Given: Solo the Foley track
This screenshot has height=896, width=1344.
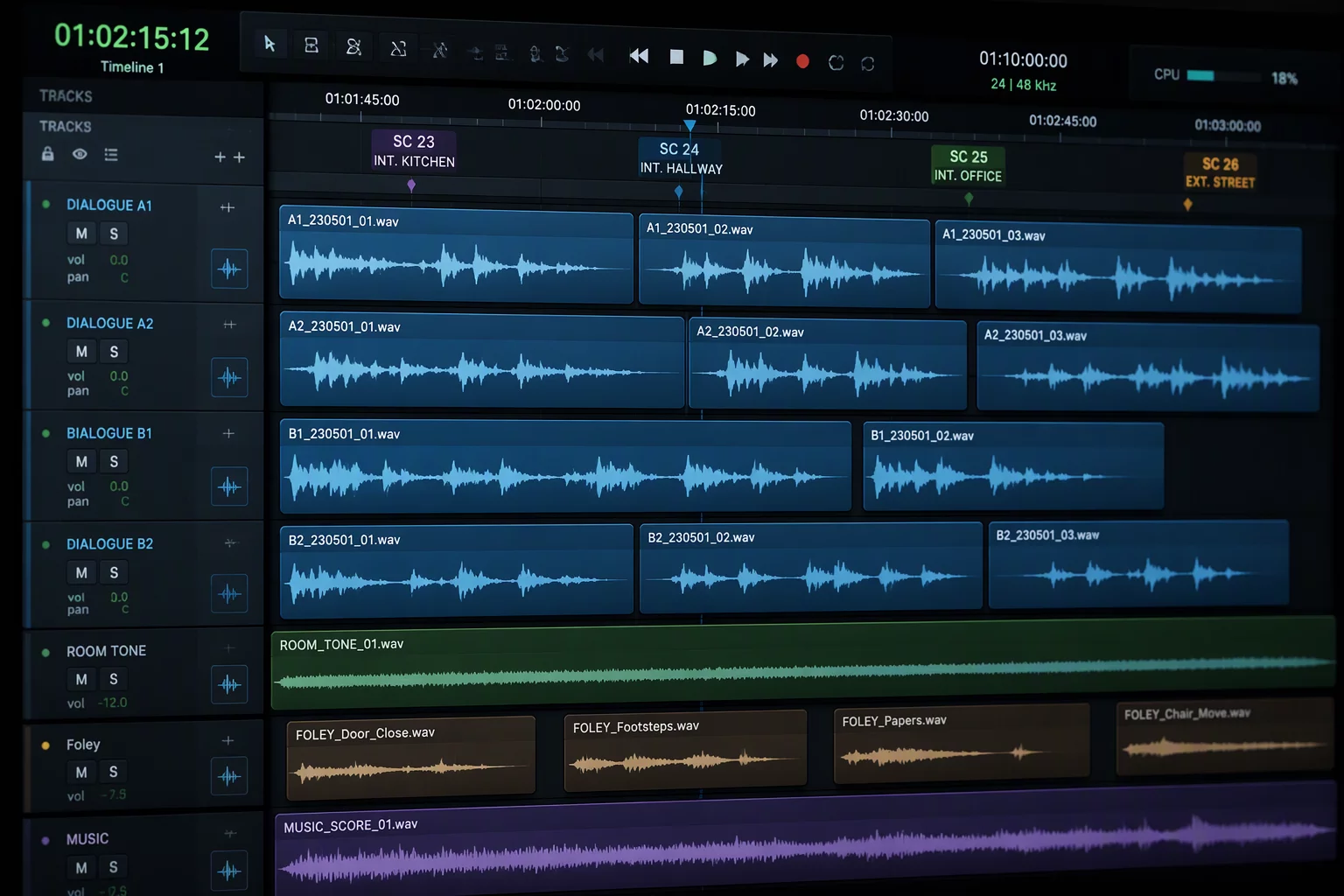Looking at the screenshot, I should pos(113,772).
